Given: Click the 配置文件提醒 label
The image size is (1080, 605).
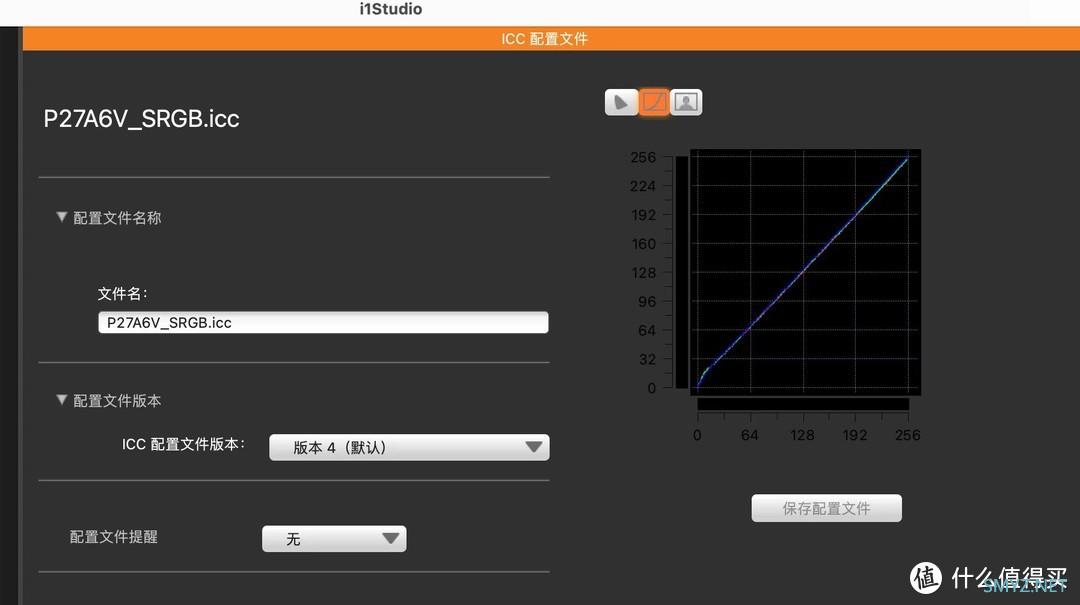Looking at the screenshot, I should click(113, 537).
